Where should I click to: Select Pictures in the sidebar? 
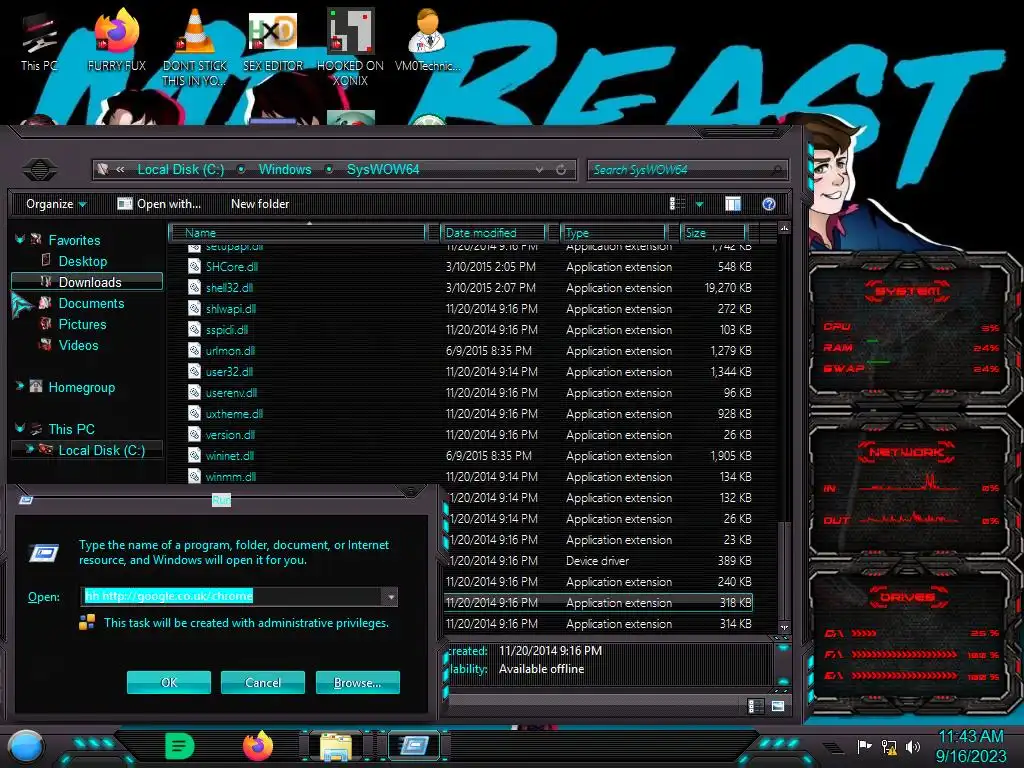pos(82,324)
